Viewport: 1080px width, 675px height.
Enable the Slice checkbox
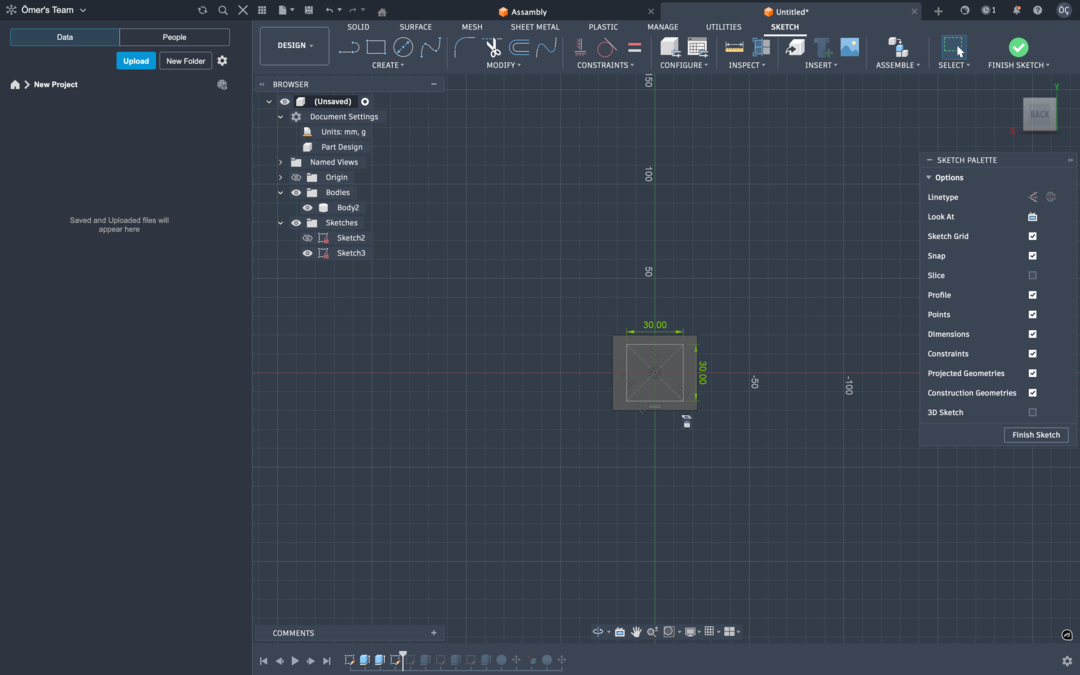click(x=1032, y=276)
